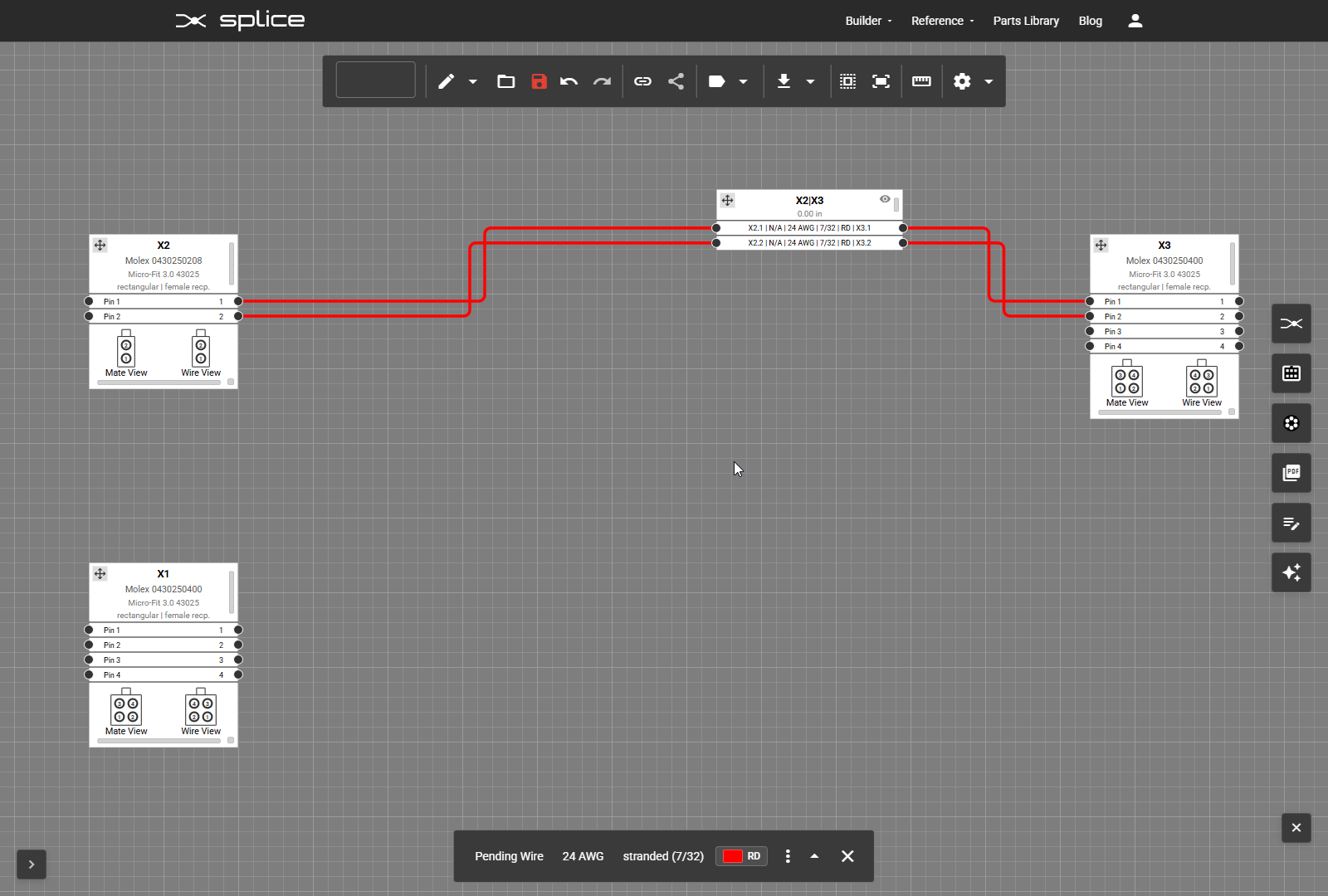Open the ruler measurement tool
This screenshot has width=1328, height=896.
(921, 81)
